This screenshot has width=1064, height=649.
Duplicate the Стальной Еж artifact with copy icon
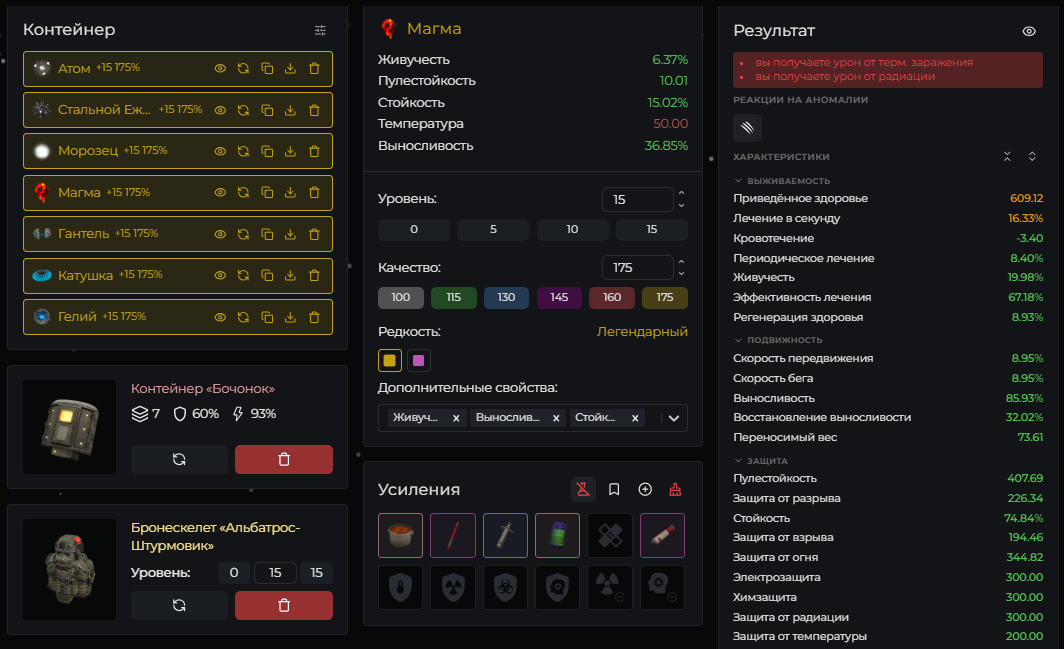pyautogui.click(x=267, y=110)
